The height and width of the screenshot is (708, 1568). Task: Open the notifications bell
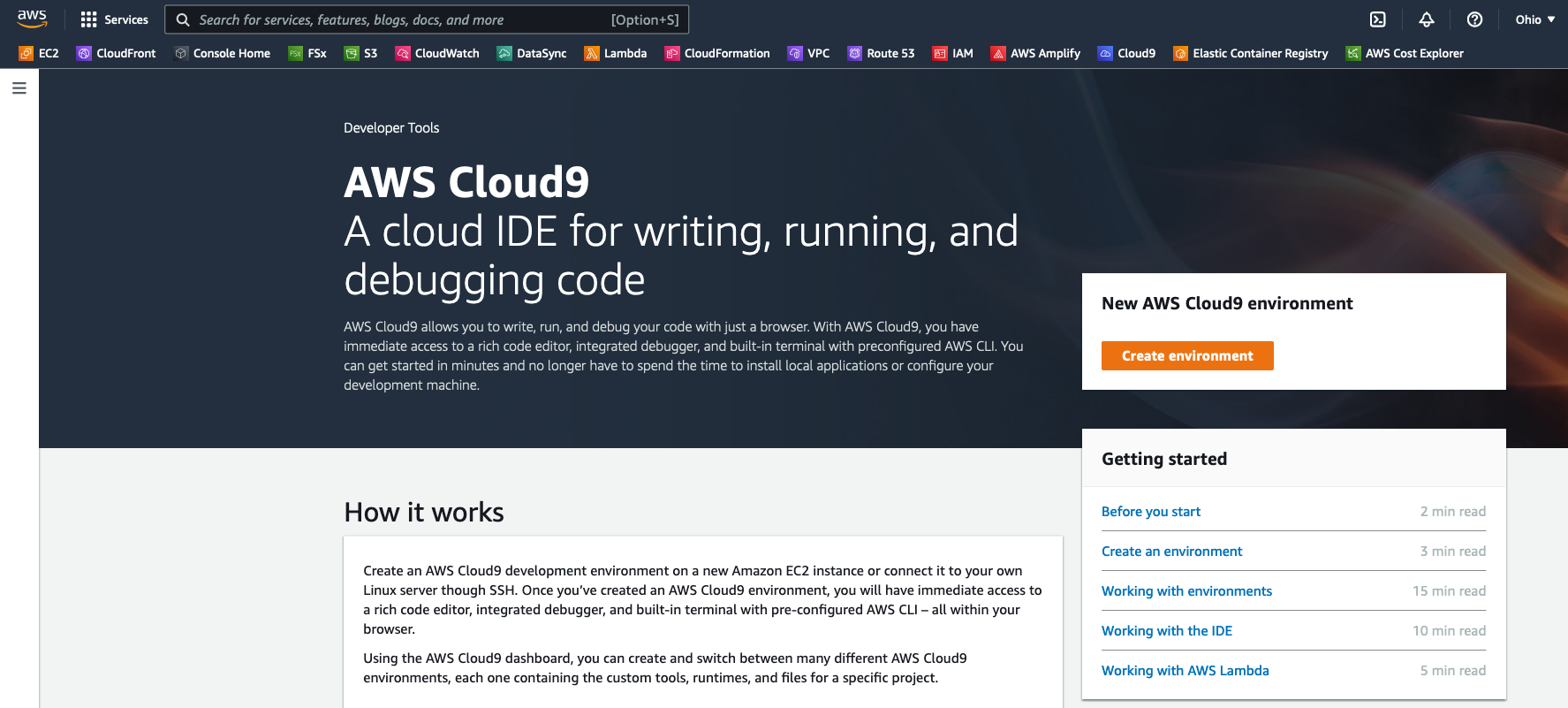pos(1427,19)
